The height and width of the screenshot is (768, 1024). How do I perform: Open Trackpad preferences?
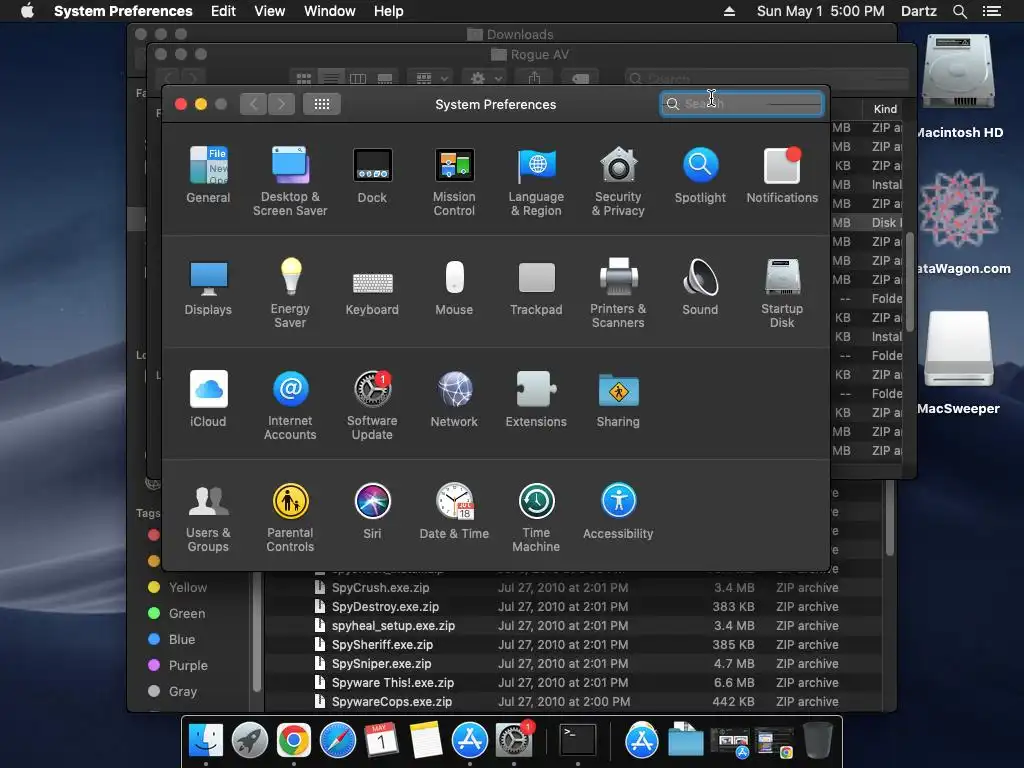pyautogui.click(x=536, y=287)
